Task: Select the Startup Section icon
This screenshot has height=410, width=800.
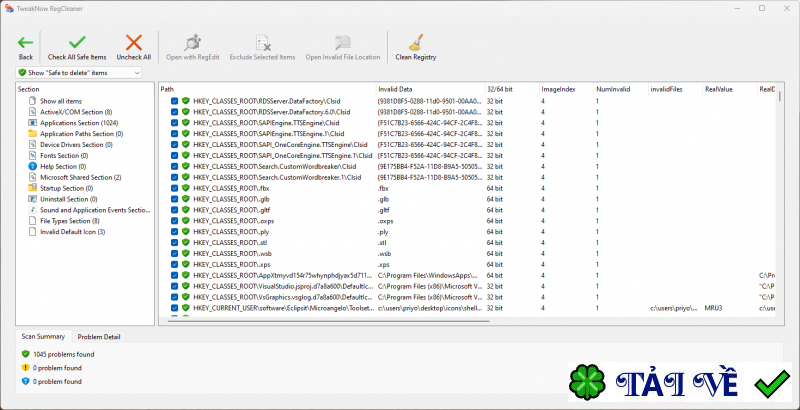Action: tap(33, 188)
